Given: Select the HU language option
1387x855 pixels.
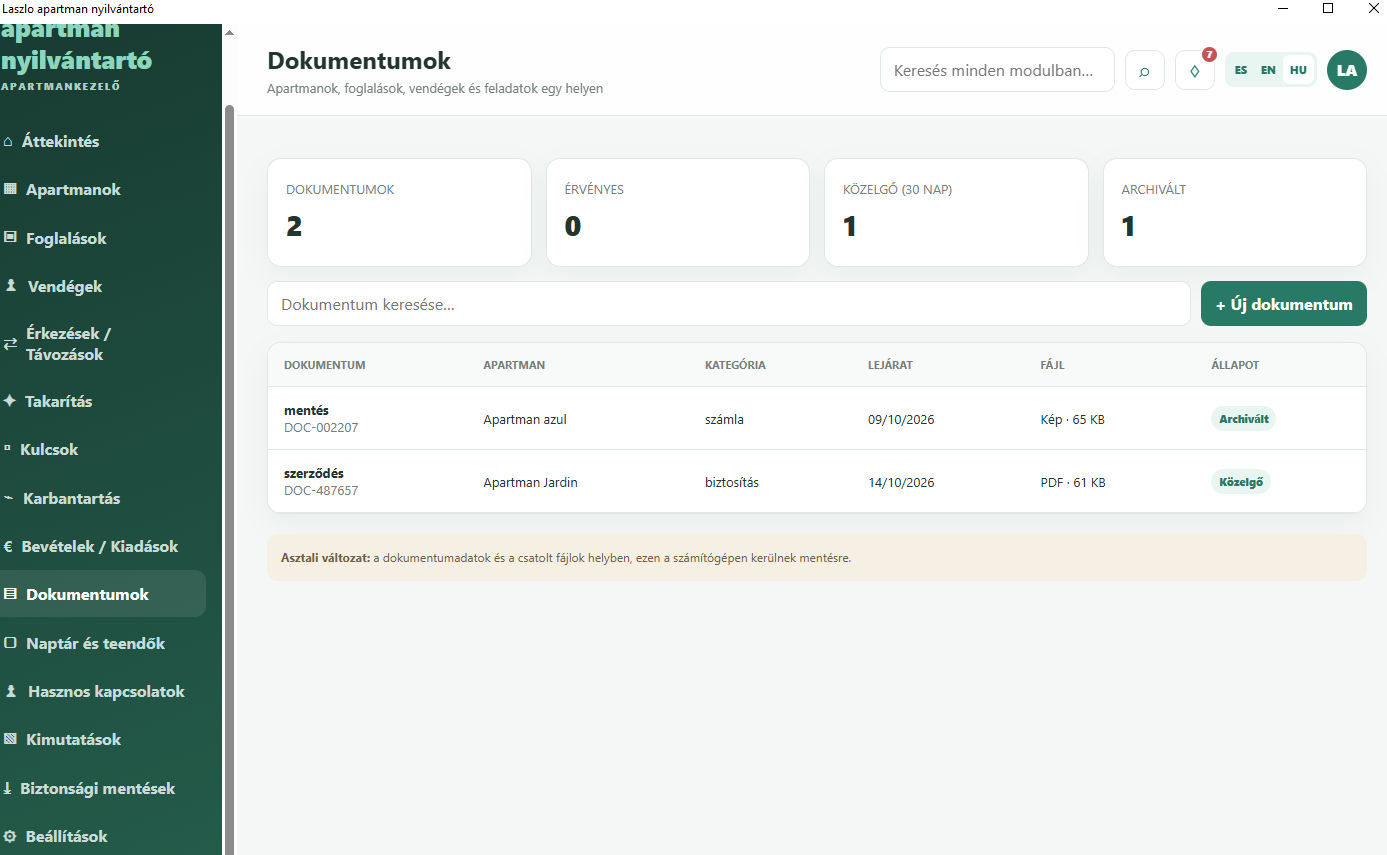Looking at the screenshot, I should [x=1298, y=70].
